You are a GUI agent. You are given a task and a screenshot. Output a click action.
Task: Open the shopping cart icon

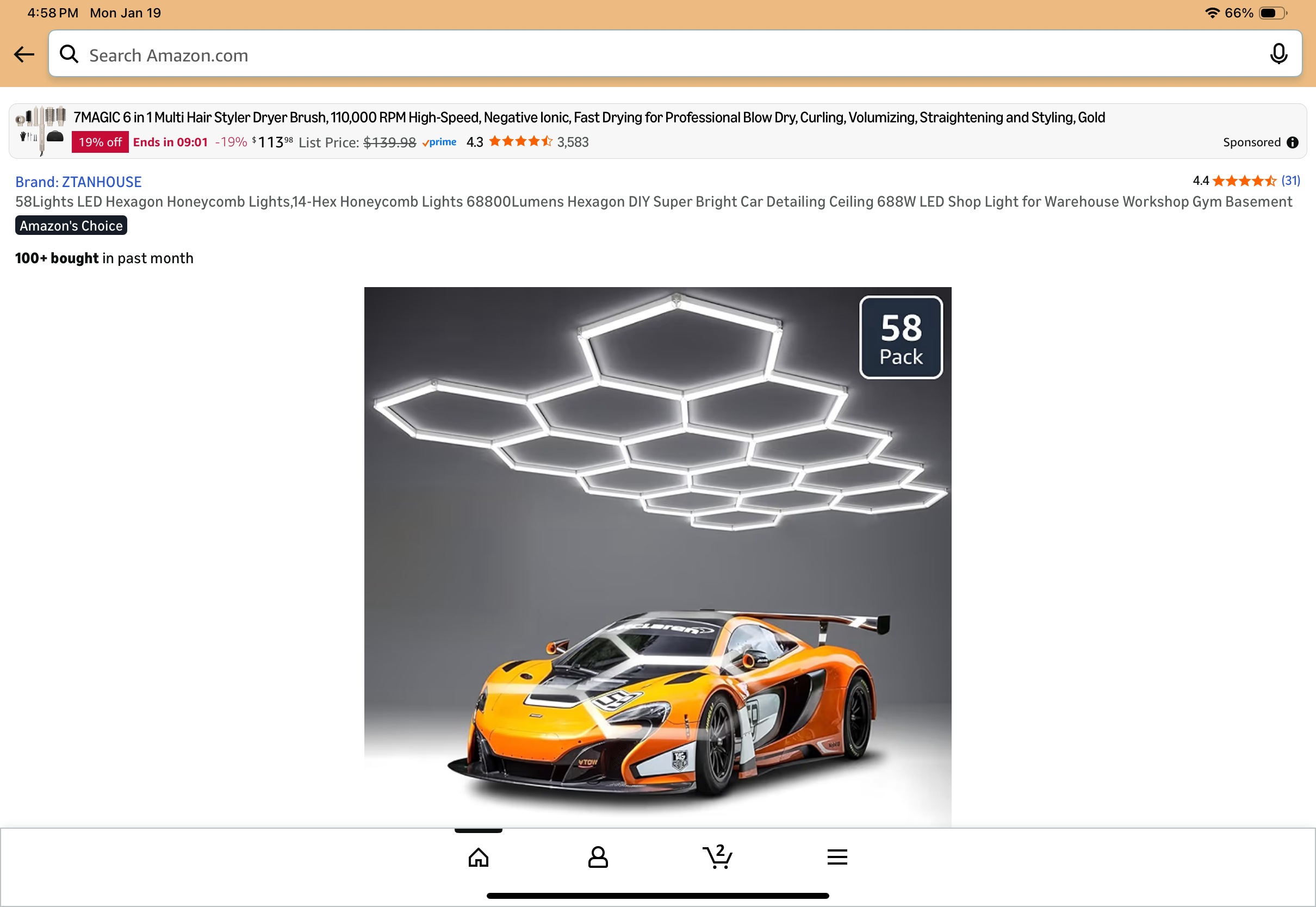pos(718,856)
